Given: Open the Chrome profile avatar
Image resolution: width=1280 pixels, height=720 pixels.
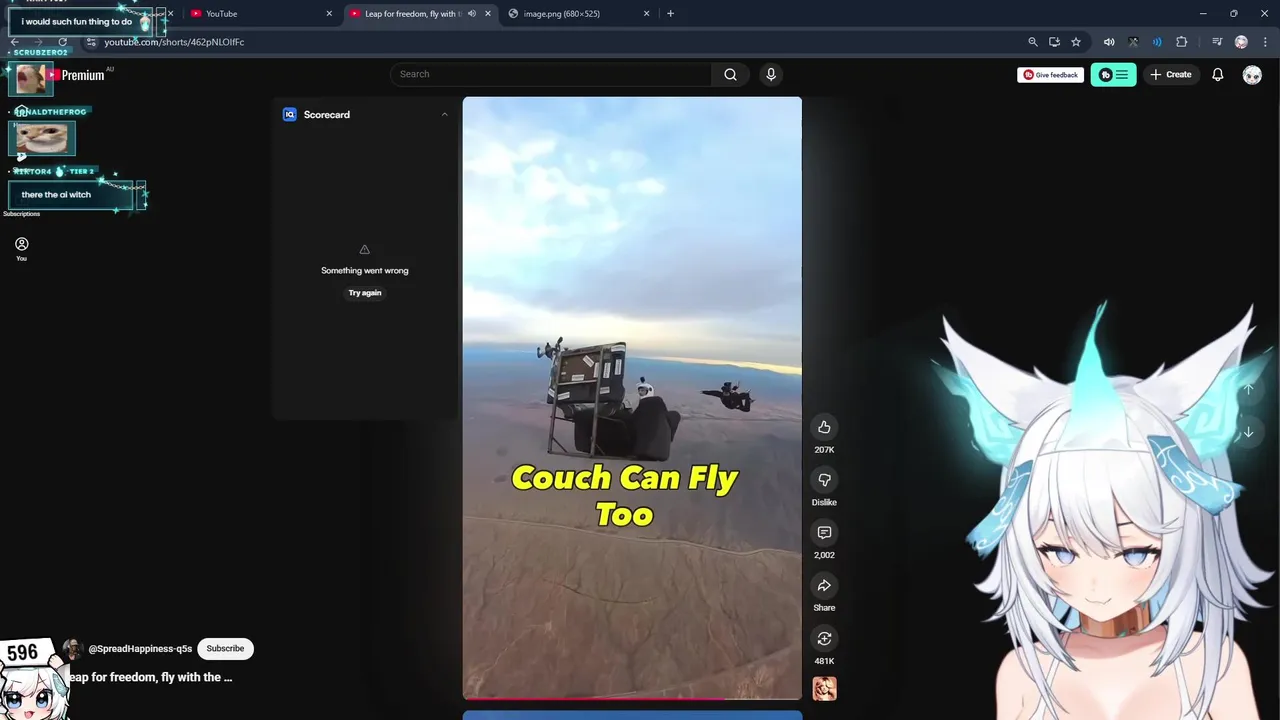Looking at the screenshot, I should coord(1241,42).
